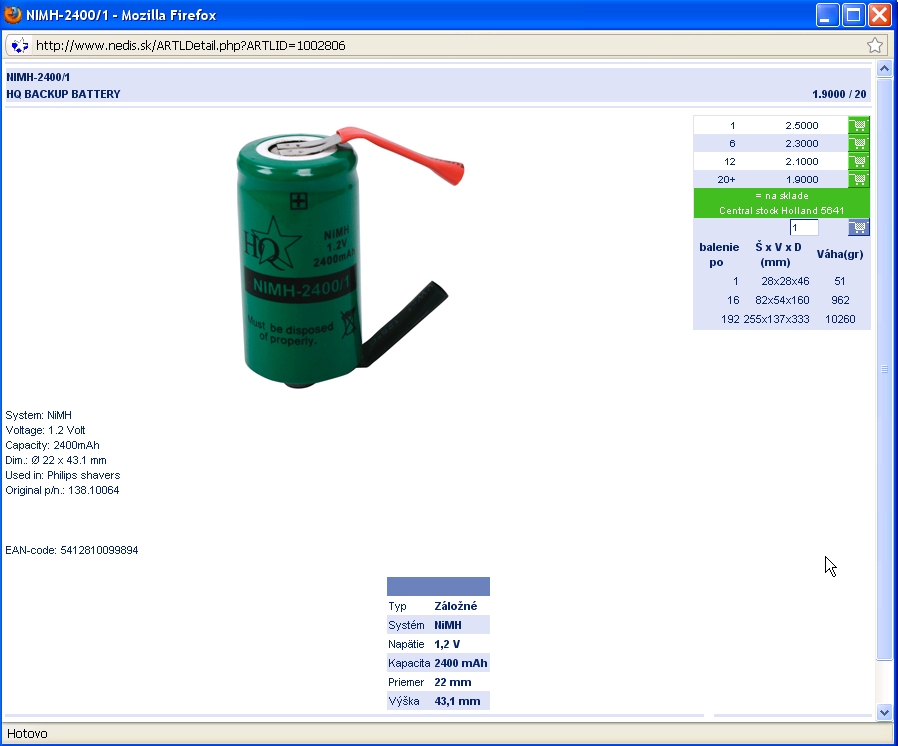This screenshot has width=898, height=746.
Task: Click the 10260 weight value
Action: [840, 319]
